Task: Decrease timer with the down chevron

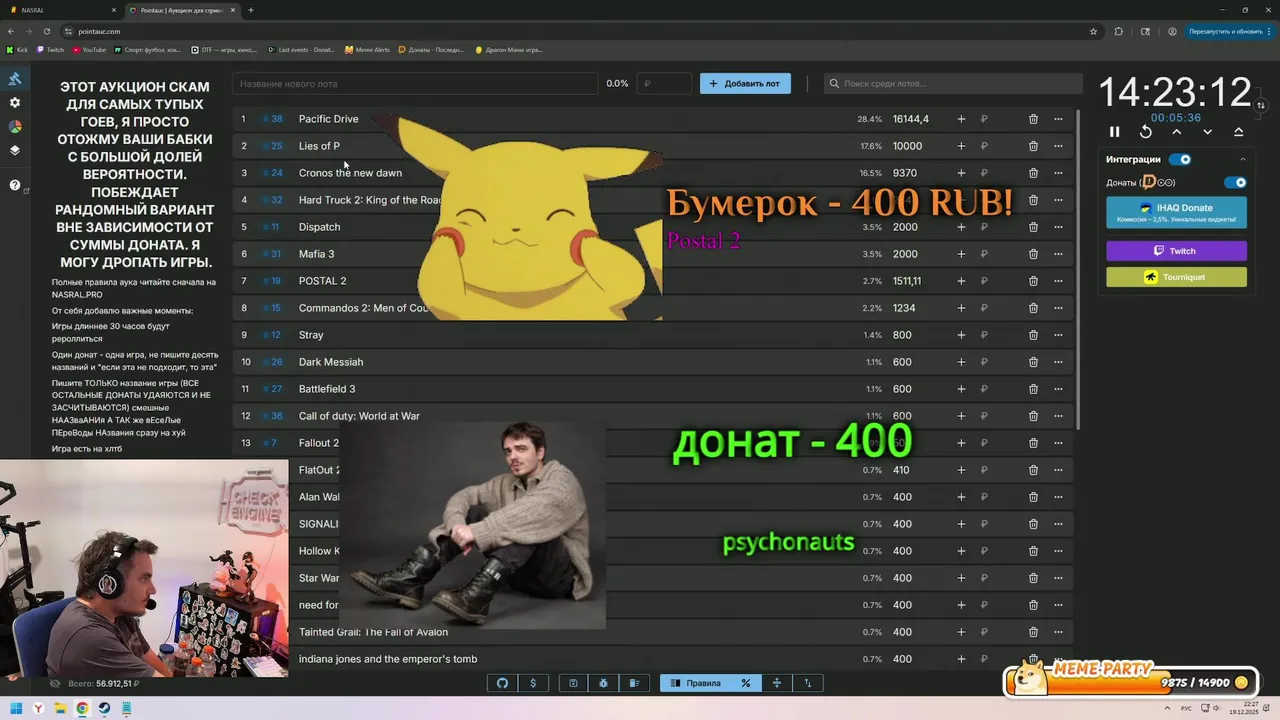Action: (1207, 132)
